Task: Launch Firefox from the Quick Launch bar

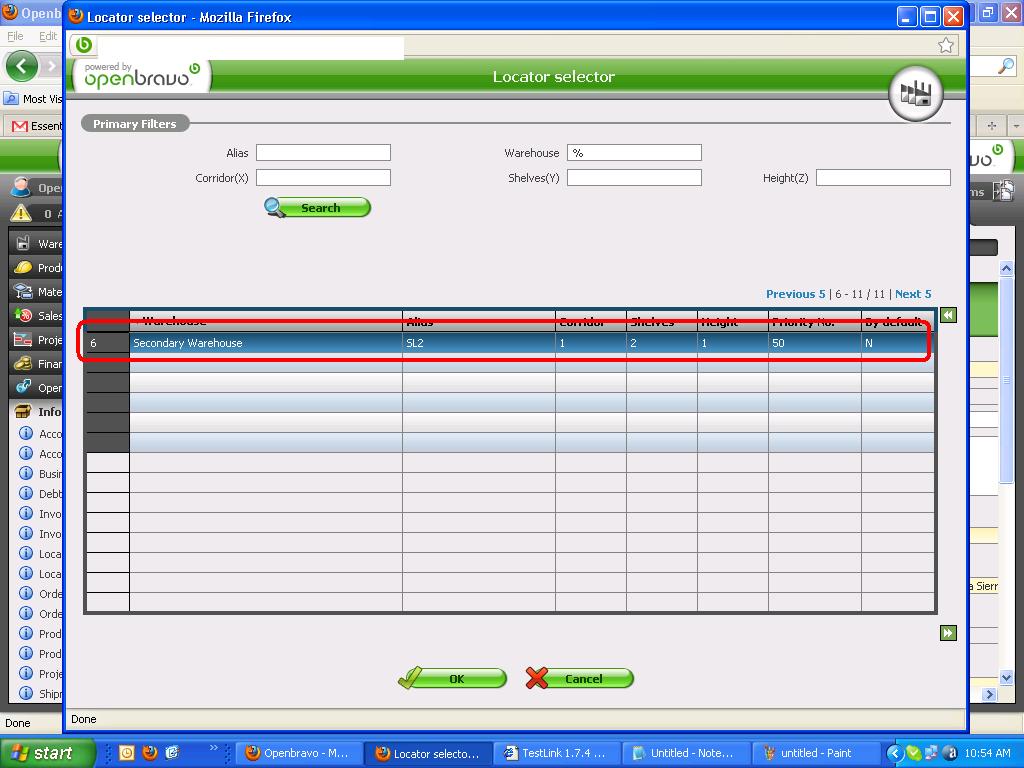Action: pyautogui.click(x=150, y=753)
